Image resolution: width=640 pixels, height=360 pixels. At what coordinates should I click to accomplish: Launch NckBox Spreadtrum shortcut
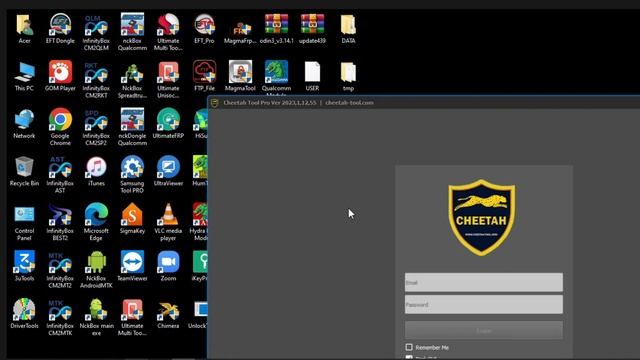tap(132, 73)
